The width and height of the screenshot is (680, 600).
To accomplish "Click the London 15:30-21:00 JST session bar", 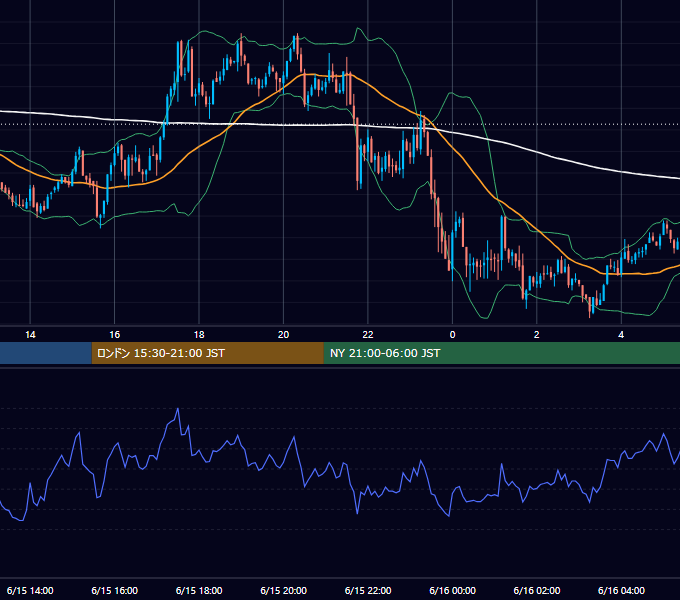I will point(207,353).
